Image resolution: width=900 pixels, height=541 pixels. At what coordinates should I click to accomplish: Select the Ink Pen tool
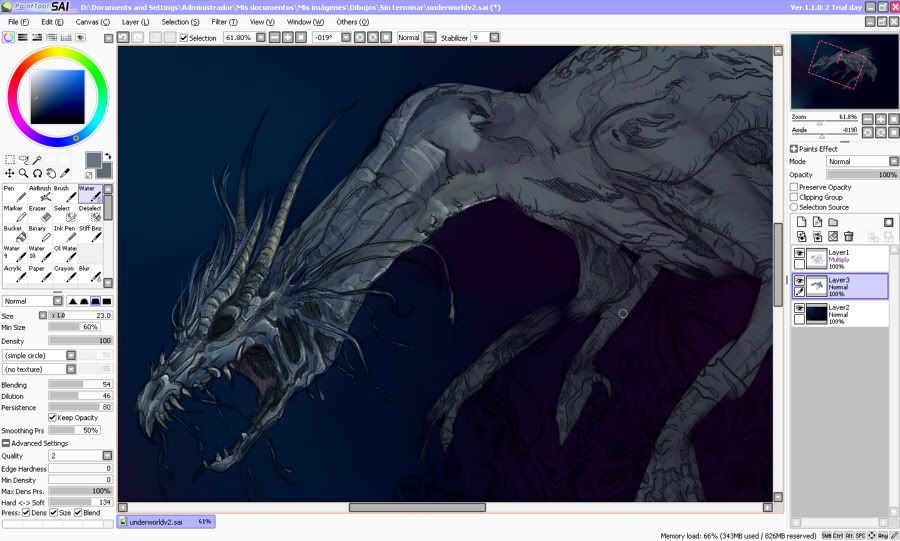click(x=65, y=233)
